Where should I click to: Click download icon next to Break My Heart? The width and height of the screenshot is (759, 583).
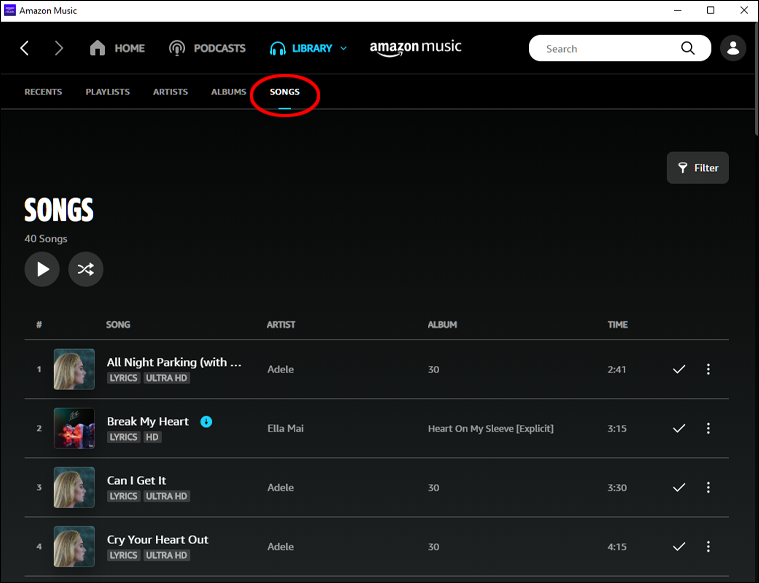tap(206, 421)
